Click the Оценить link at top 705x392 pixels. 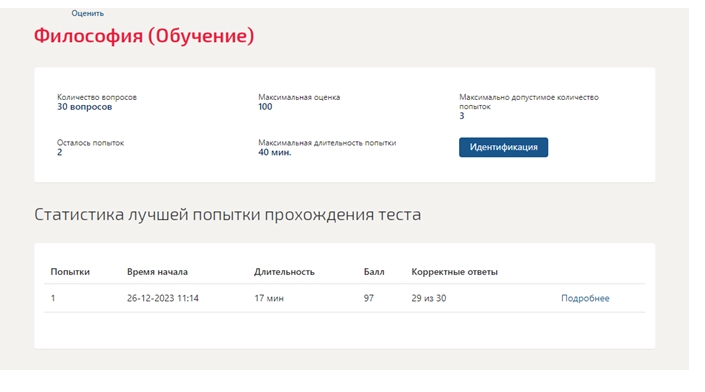pyautogui.click(x=87, y=13)
